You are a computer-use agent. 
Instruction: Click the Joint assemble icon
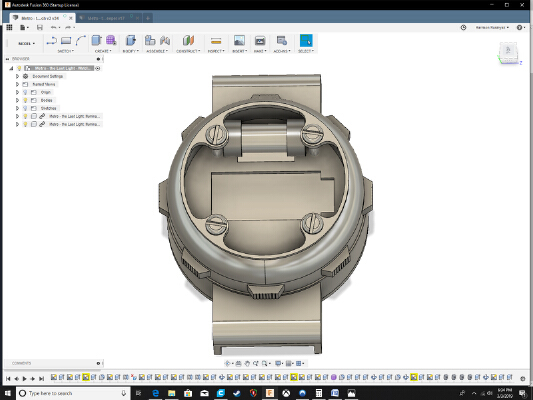165,41
